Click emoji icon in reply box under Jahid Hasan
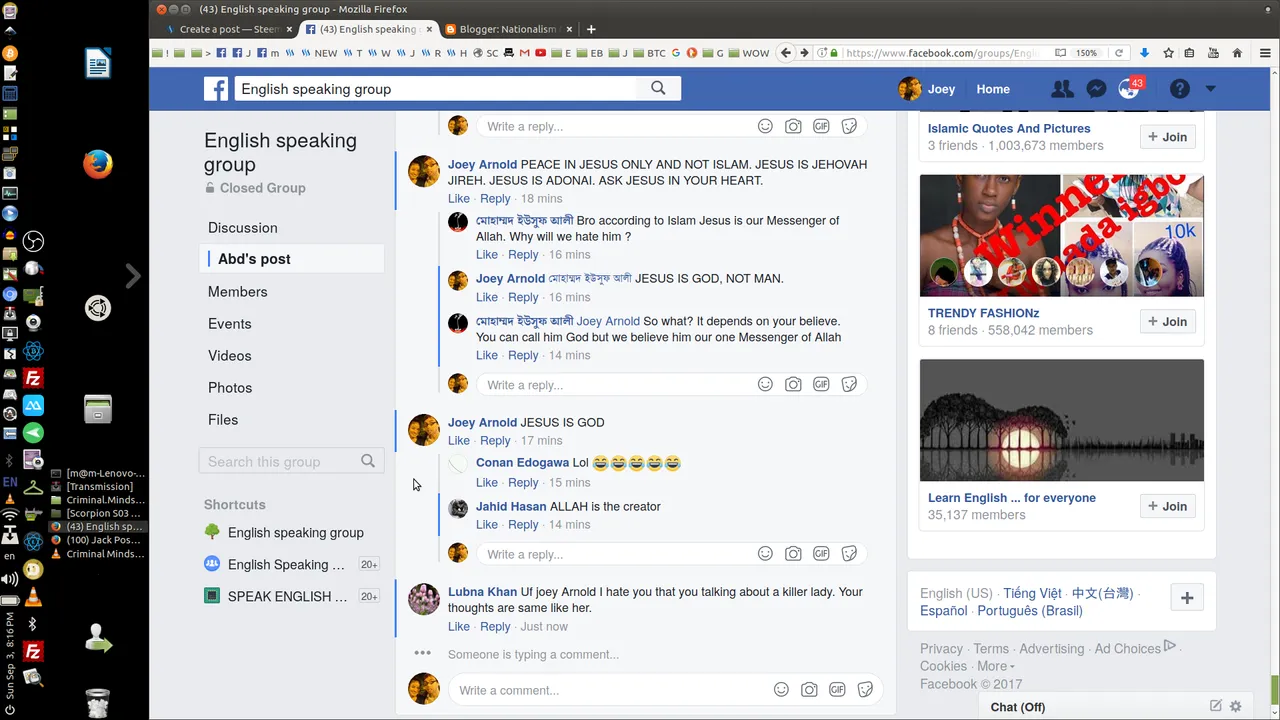Viewport: 1280px width, 720px height. [765, 554]
